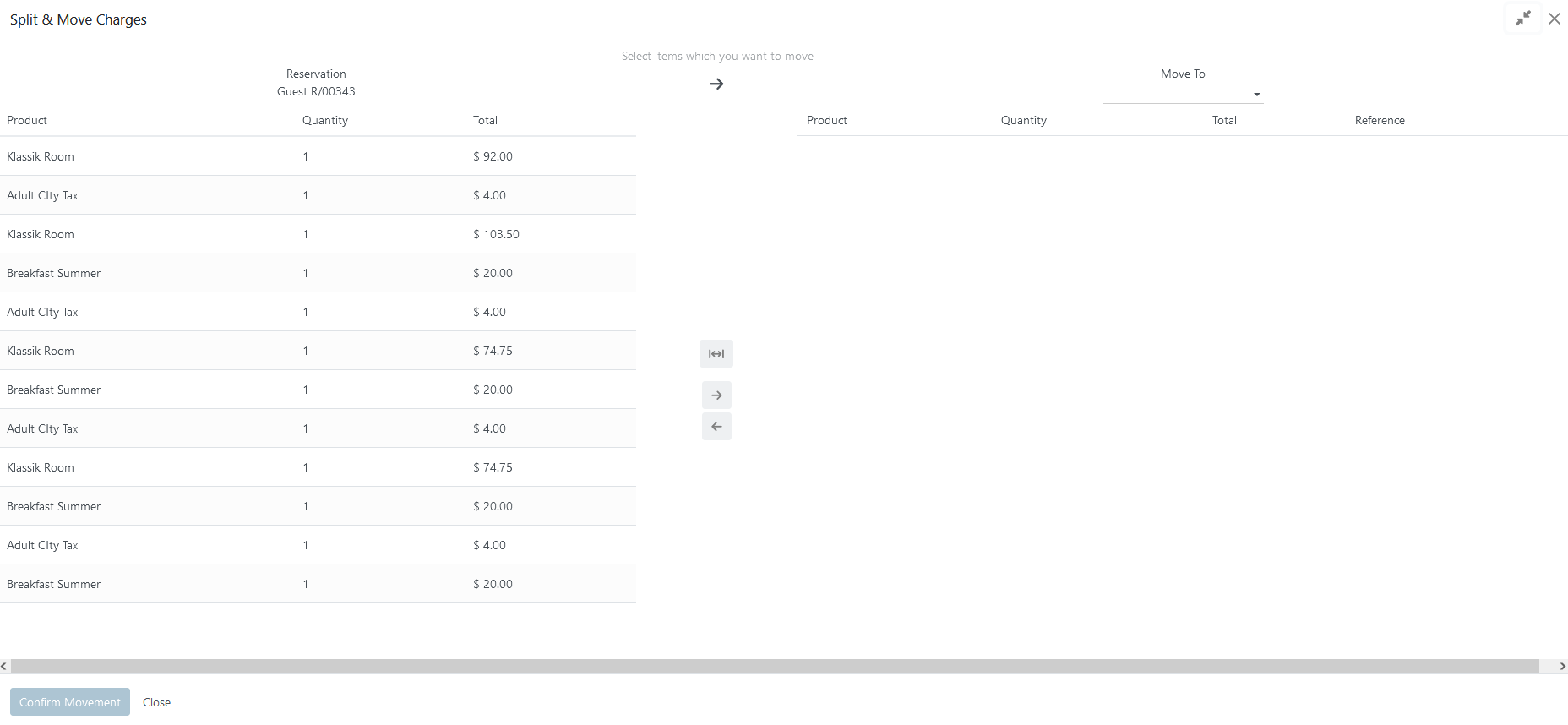The image size is (1568, 725).
Task: Click the left table Product column header
Action: (x=27, y=120)
